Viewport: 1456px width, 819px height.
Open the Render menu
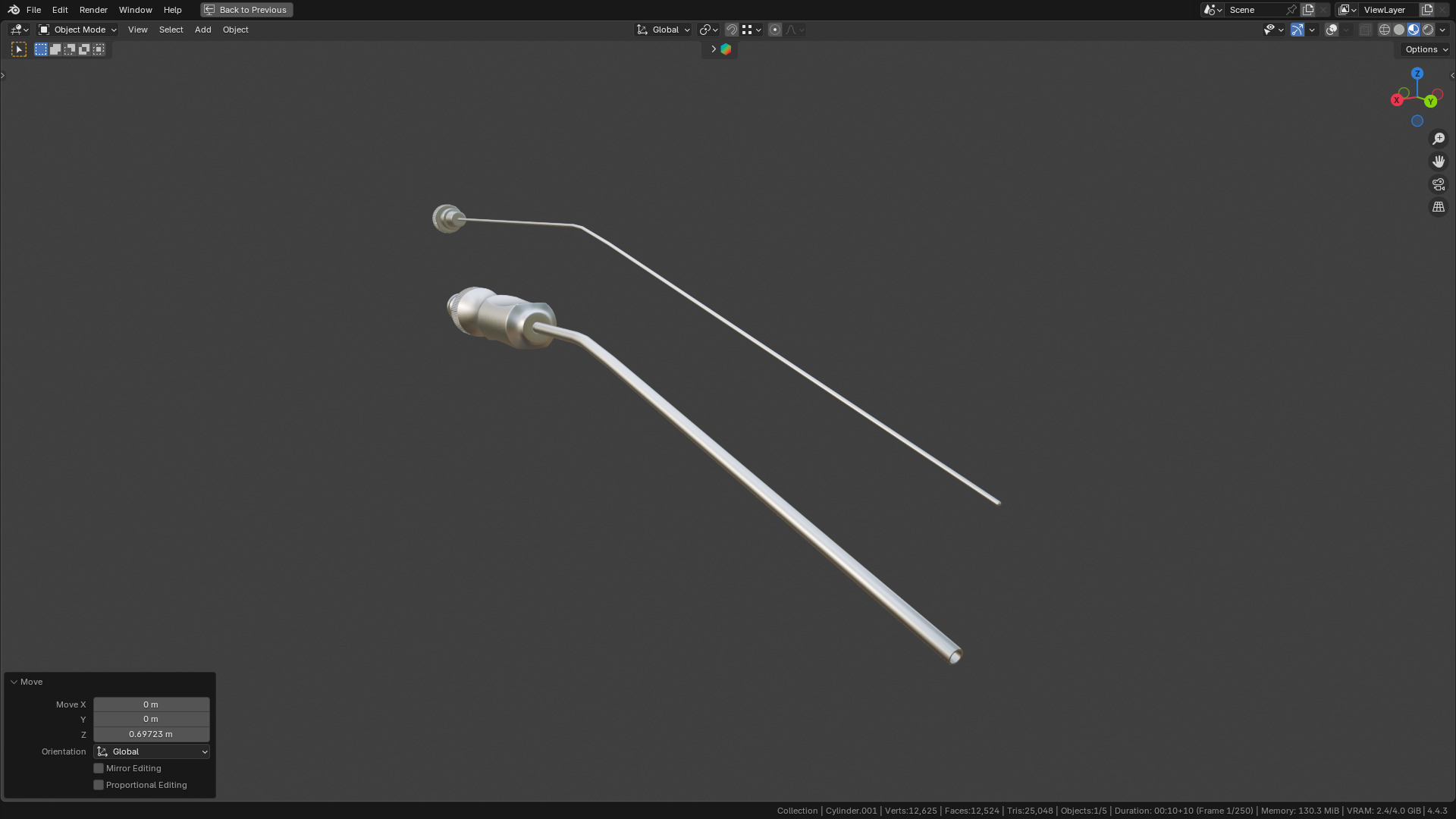(x=93, y=10)
